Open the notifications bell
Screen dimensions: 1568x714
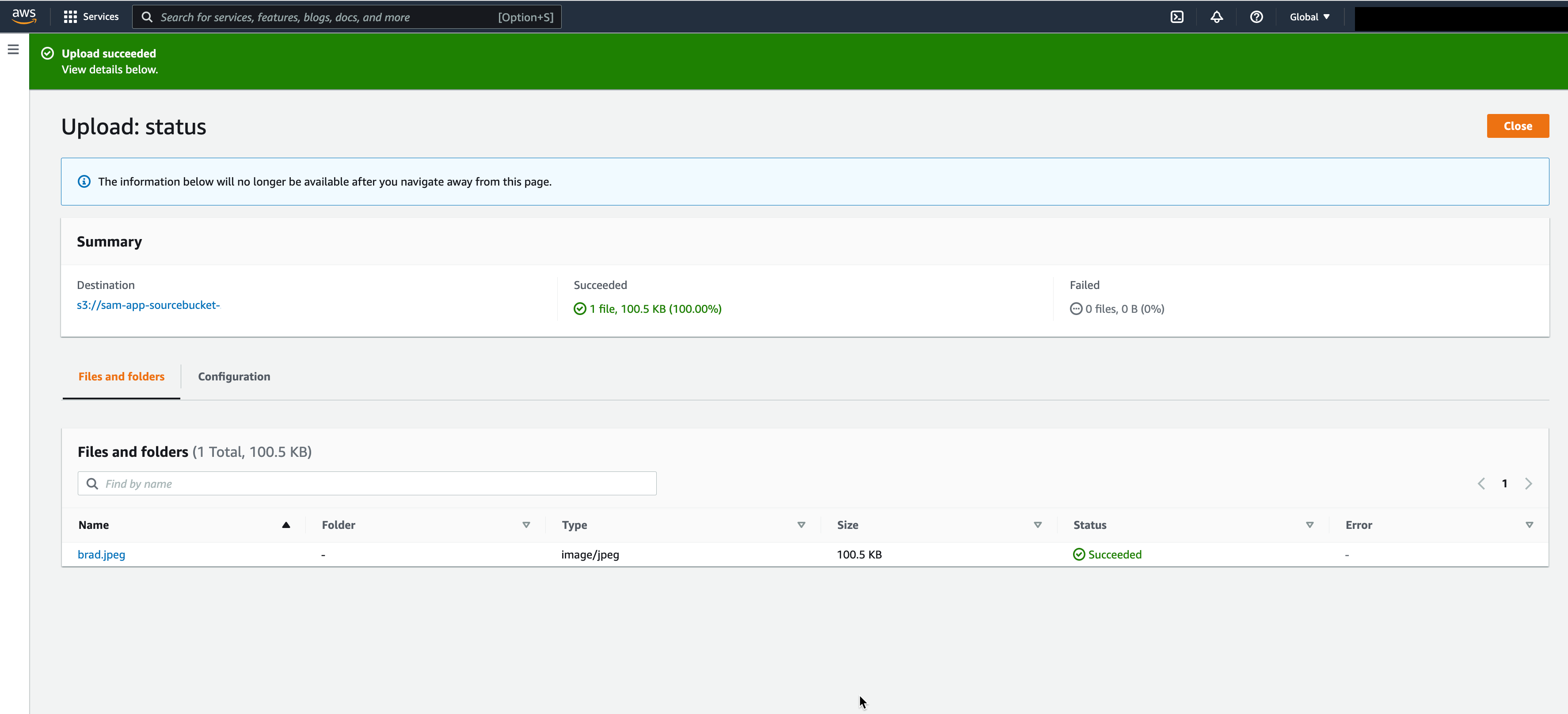pyautogui.click(x=1216, y=16)
